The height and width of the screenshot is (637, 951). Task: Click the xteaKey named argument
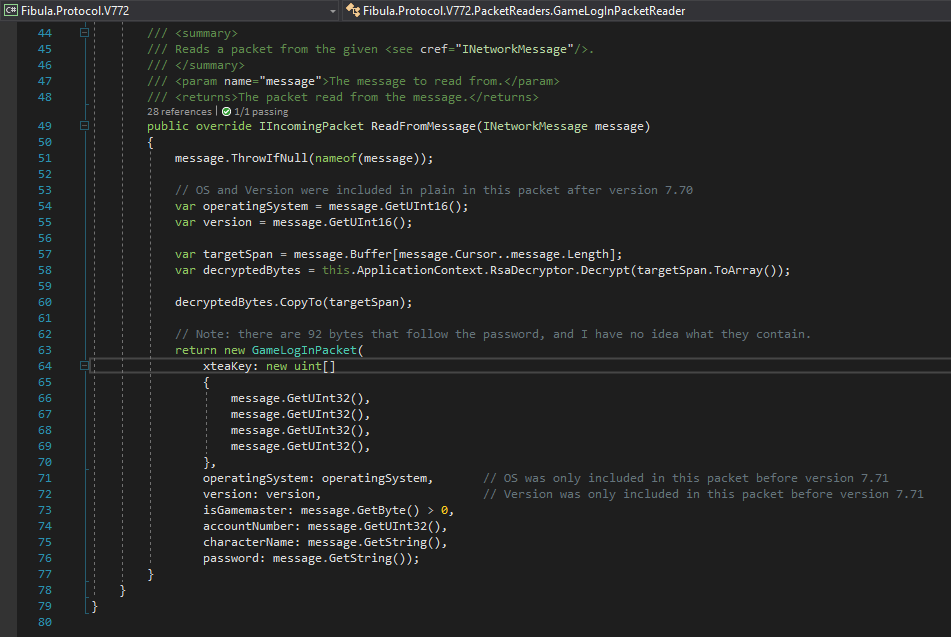(x=230, y=366)
